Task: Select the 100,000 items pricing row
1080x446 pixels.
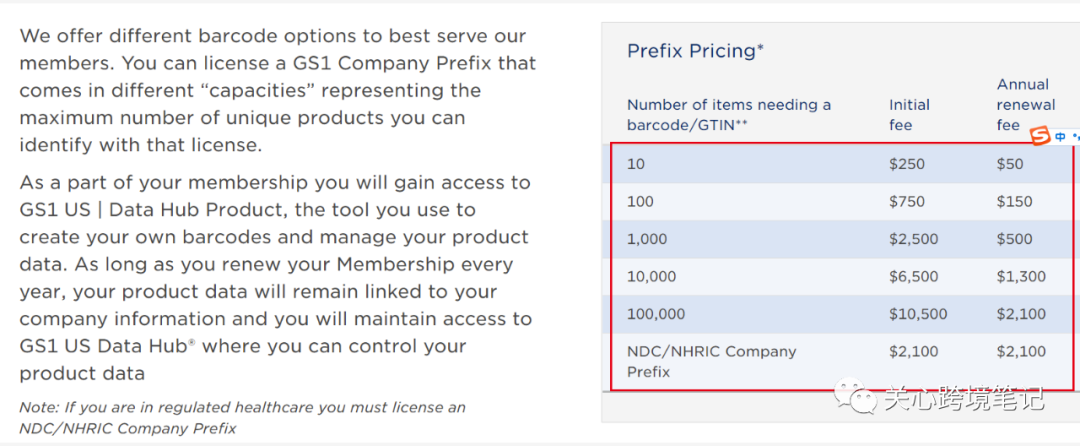Action: point(842,315)
